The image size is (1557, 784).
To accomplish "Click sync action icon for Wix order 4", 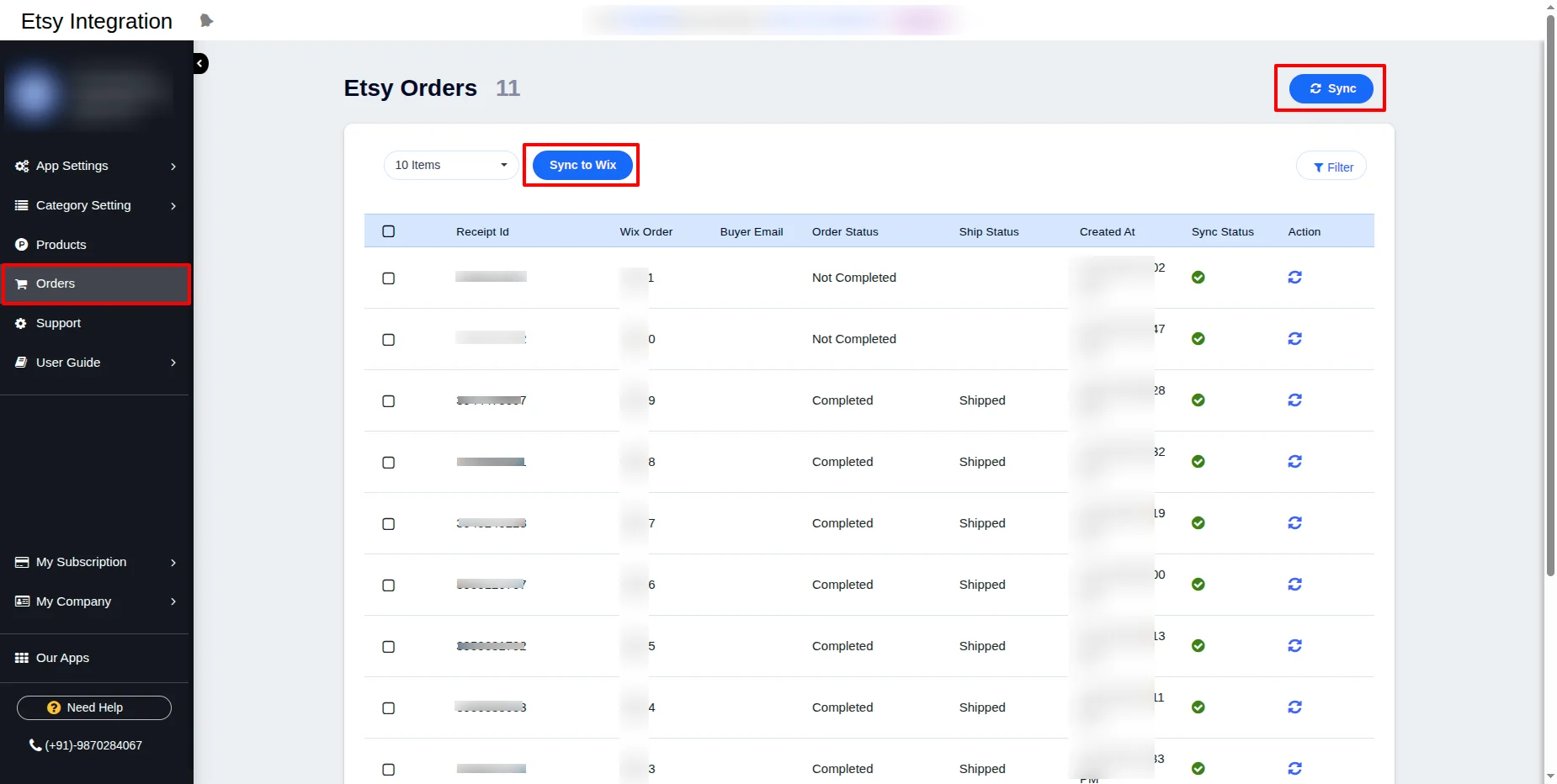I will point(1294,707).
